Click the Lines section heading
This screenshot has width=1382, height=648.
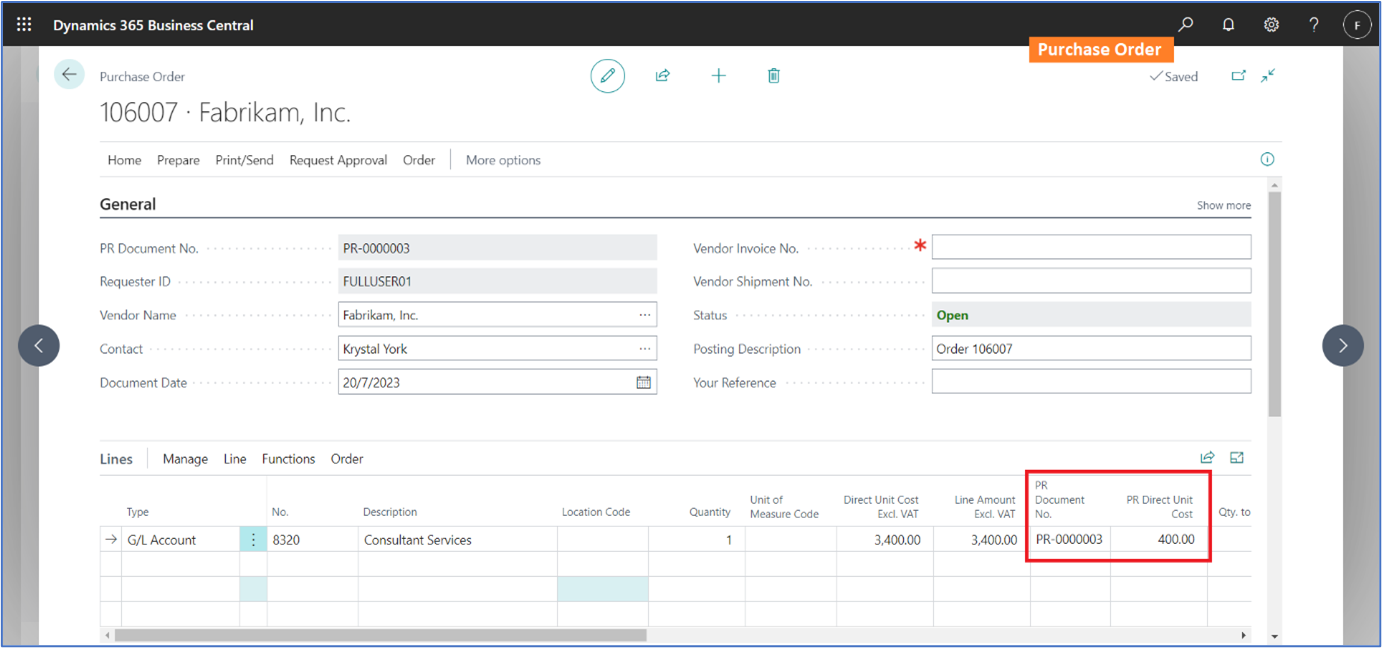pyautogui.click(x=116, y=459)
